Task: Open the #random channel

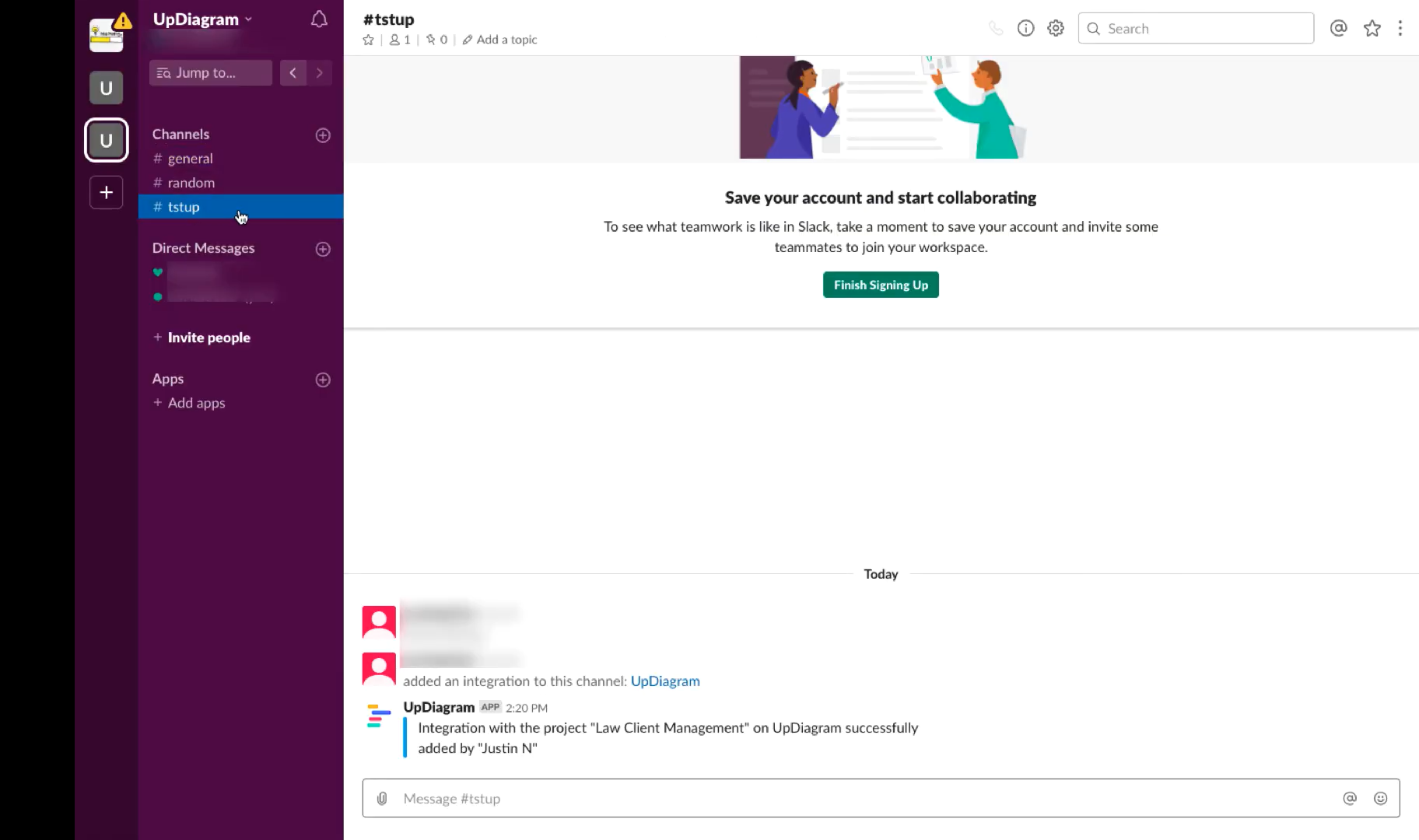Action: coord(241,183)
